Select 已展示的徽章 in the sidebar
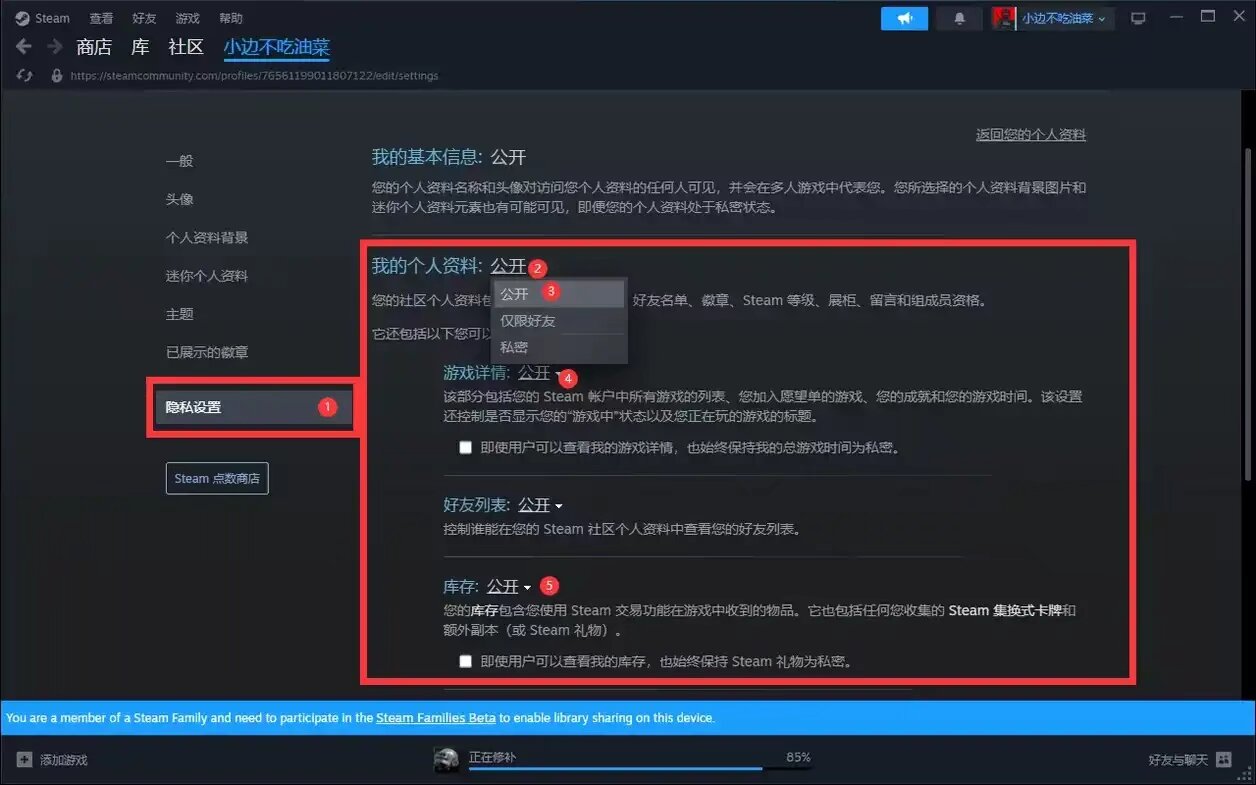The image size is (1256, 785). coord(206,352)
